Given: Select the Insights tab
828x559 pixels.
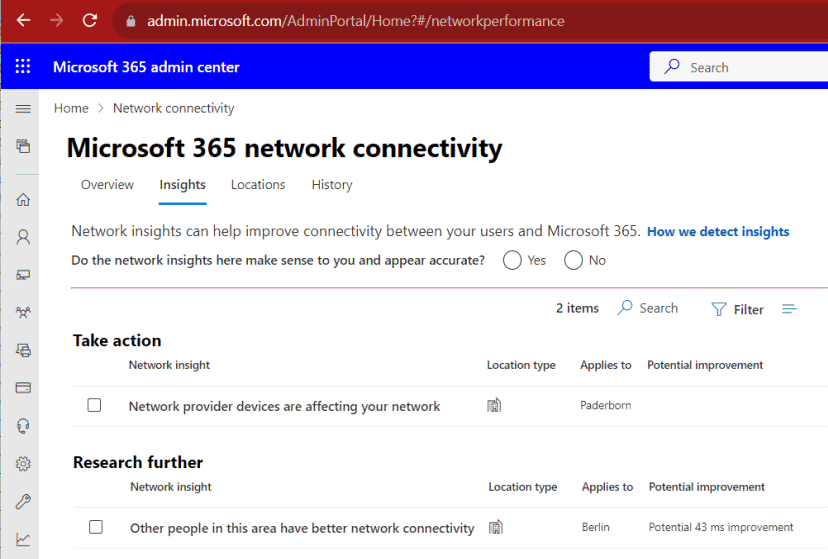Looking at the screenshot, I should click(183, 185).
